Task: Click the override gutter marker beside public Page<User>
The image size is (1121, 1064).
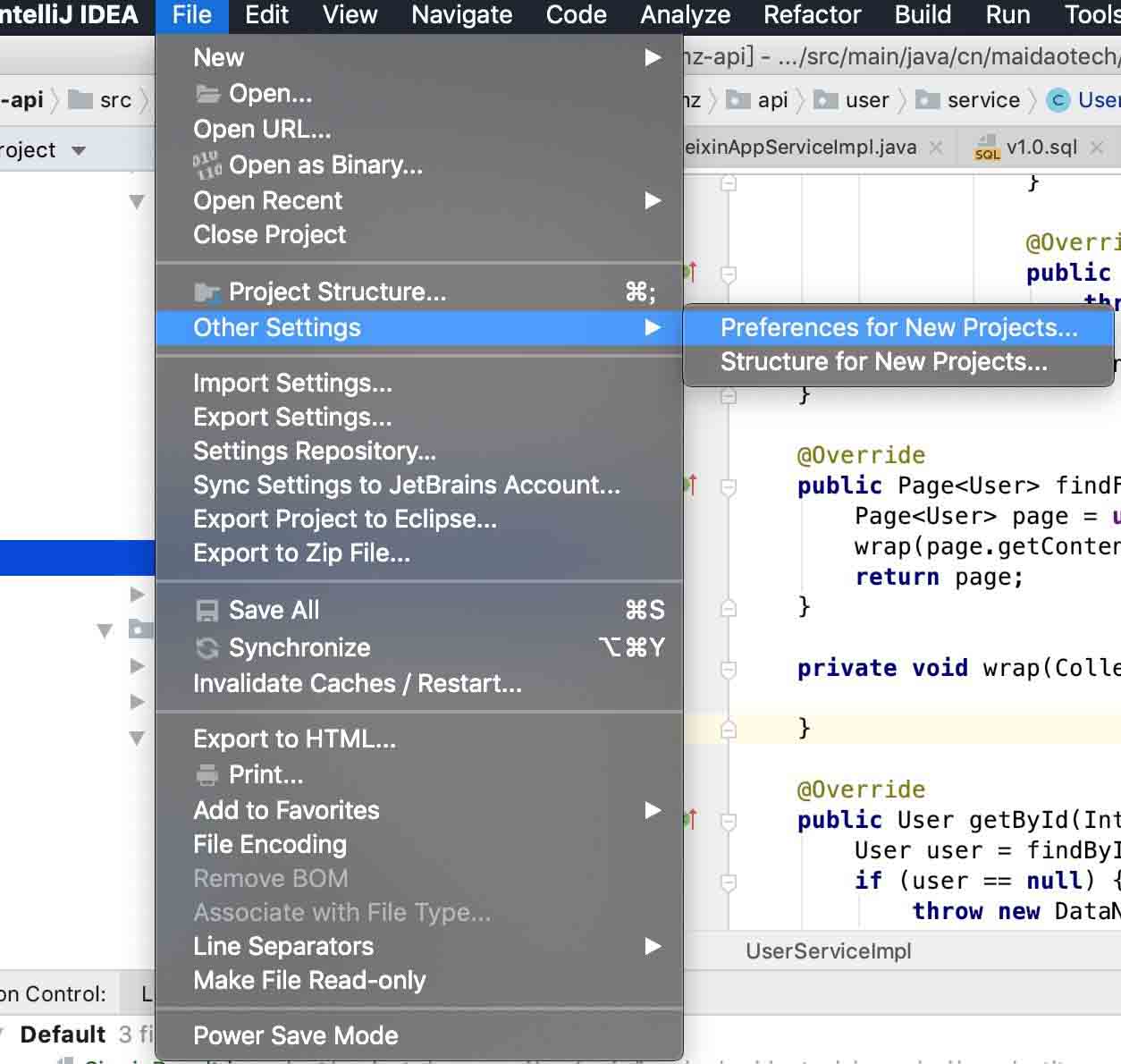Action: pyautogui.click(x=690, y=486)
